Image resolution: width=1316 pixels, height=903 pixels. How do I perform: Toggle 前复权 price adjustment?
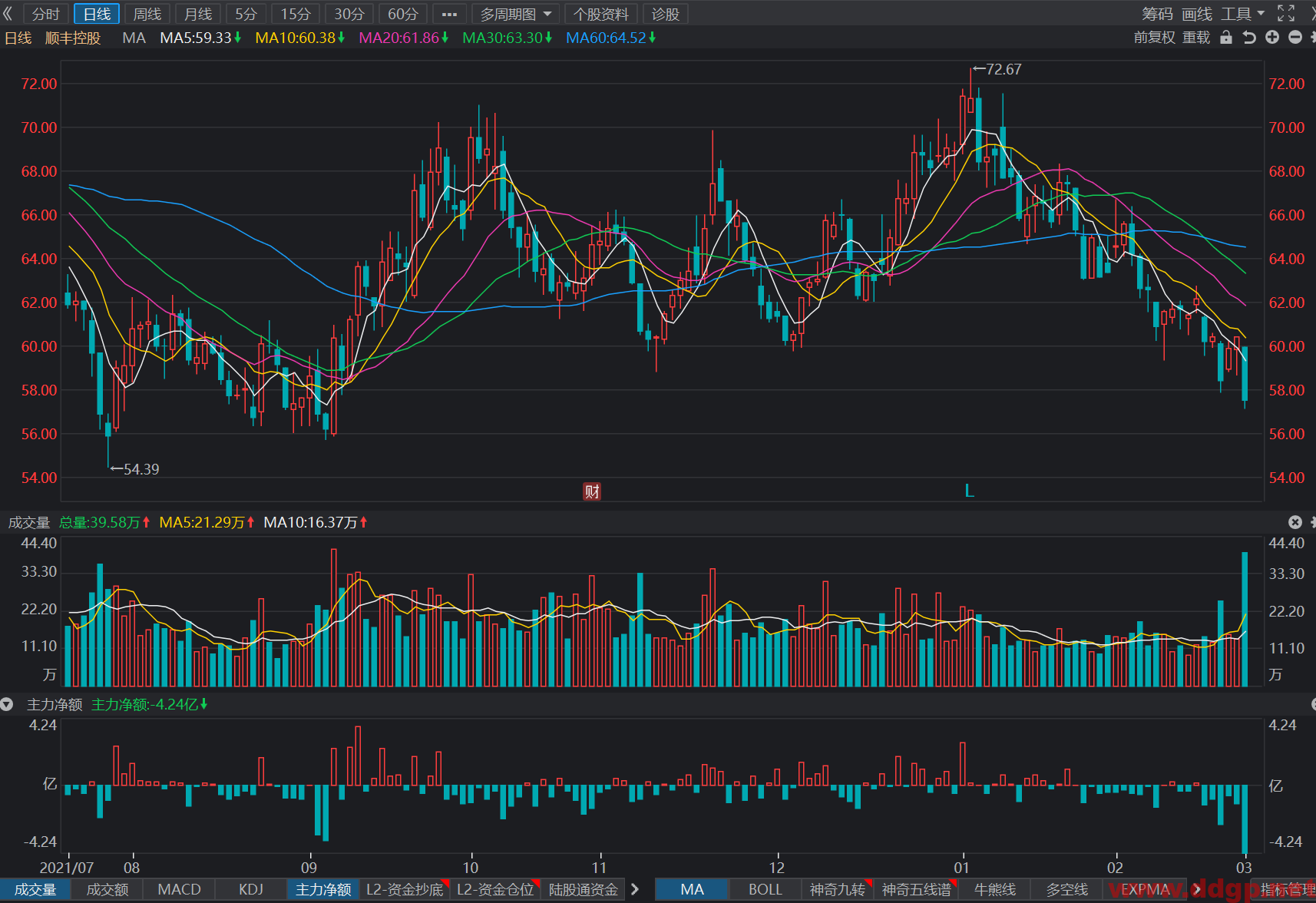(x=1154, y=37)
